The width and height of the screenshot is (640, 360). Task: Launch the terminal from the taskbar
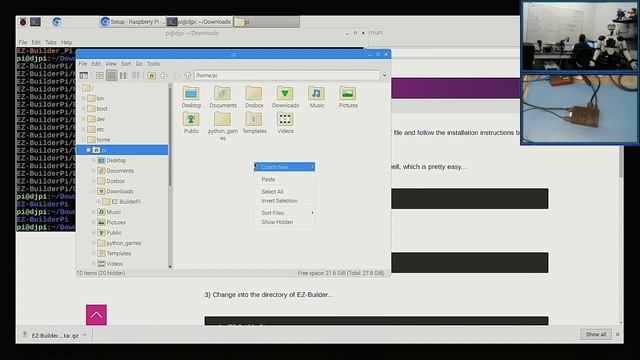click(x=36, y=22)
